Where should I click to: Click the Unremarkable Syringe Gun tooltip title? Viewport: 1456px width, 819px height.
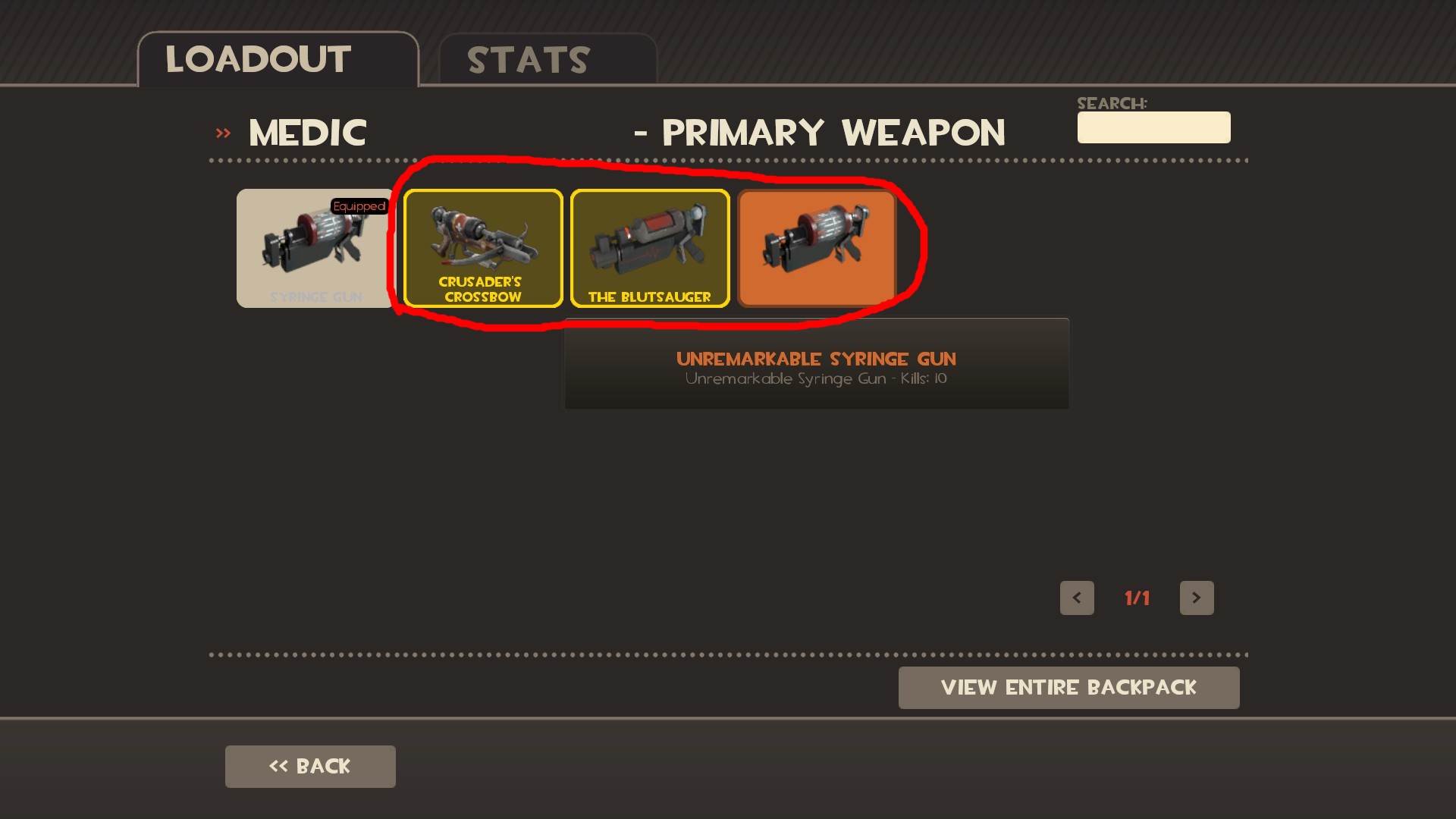pyautogui.click(x=816, y=359)
